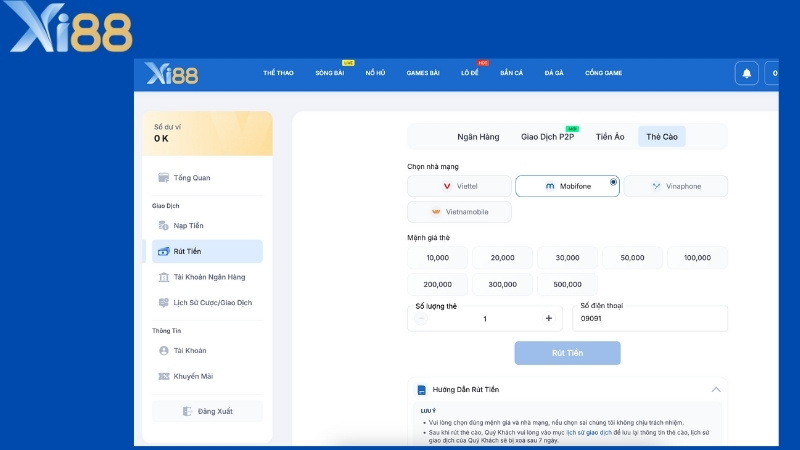800x450 pixels.
Task: Switch to Tiền Ảo tab
Action: [610, 137]
